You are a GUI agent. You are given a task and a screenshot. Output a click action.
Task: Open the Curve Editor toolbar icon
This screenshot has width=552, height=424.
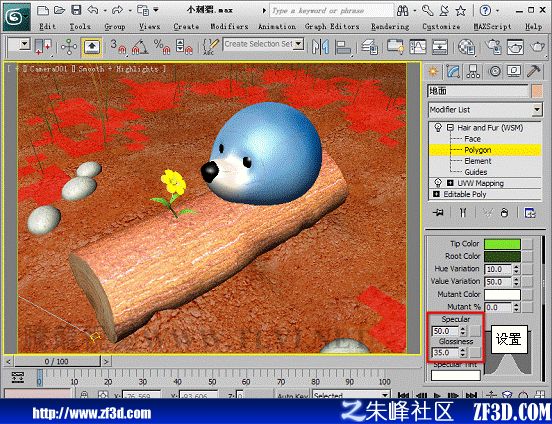click(x=418, y=47)
